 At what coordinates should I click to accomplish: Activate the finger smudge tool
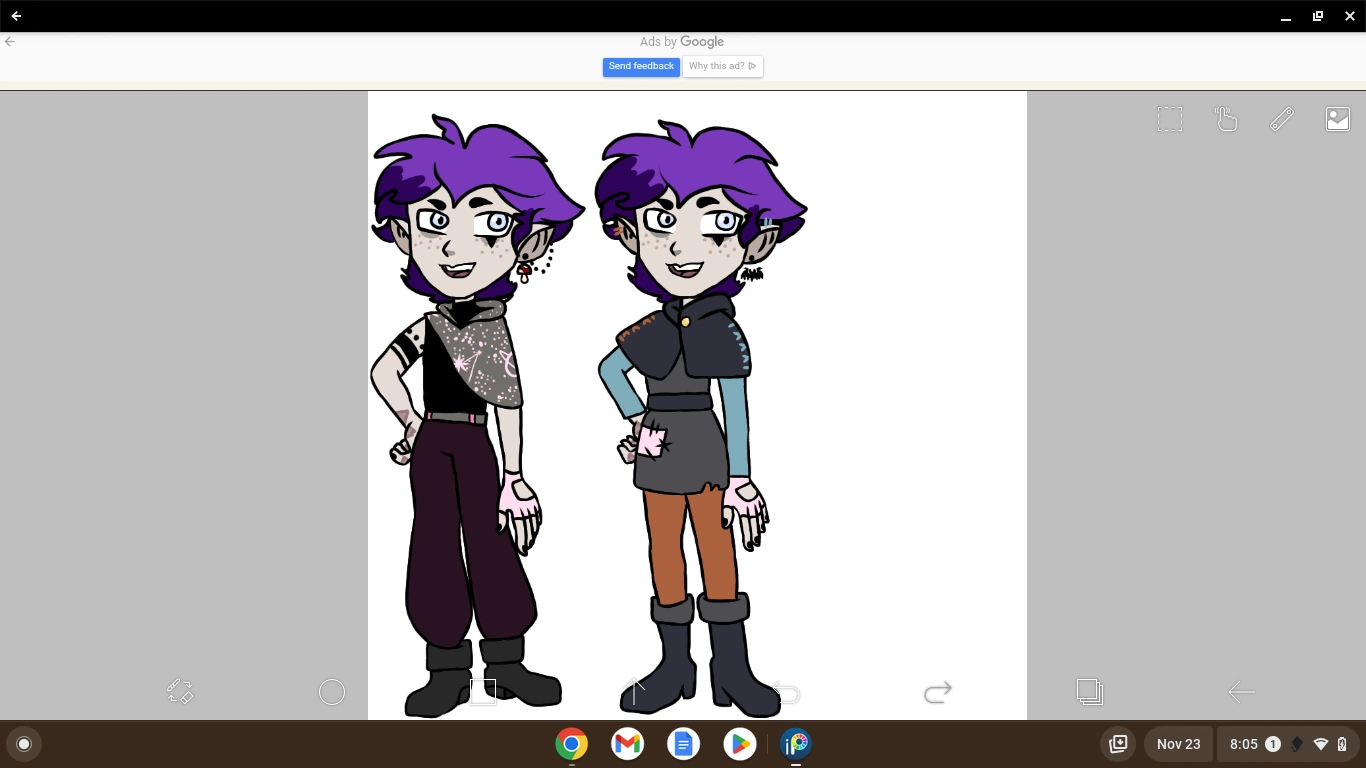(1226, 118)
